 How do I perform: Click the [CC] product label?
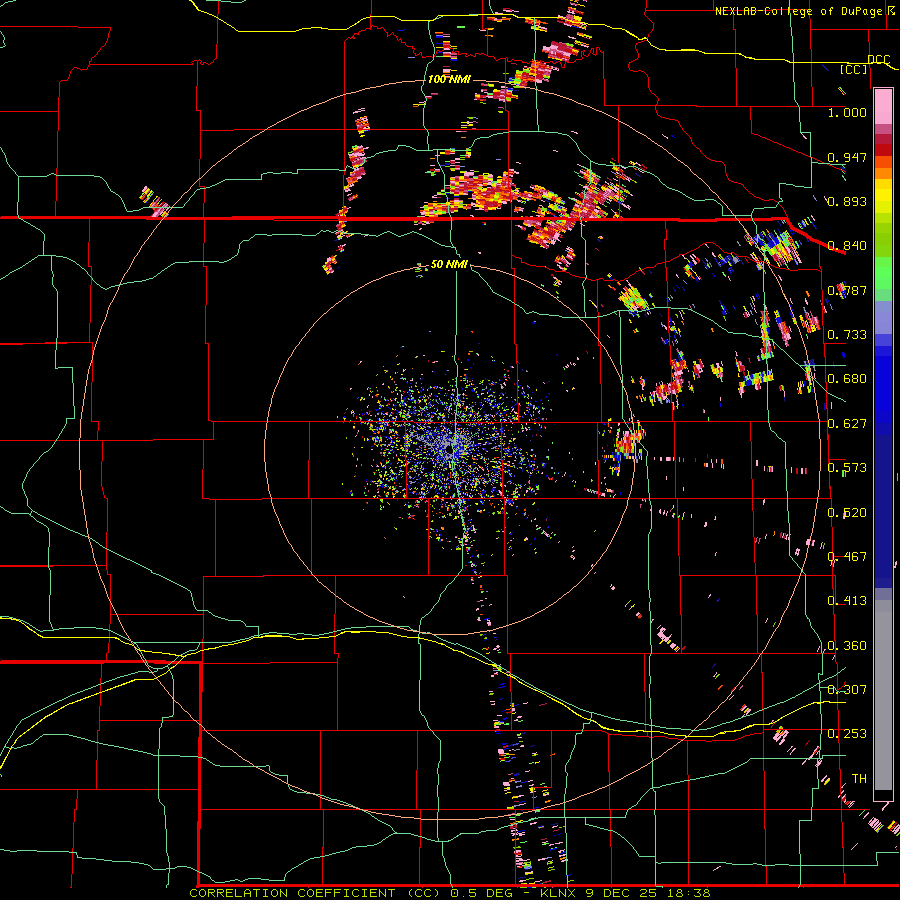click(x=854, y=69)
